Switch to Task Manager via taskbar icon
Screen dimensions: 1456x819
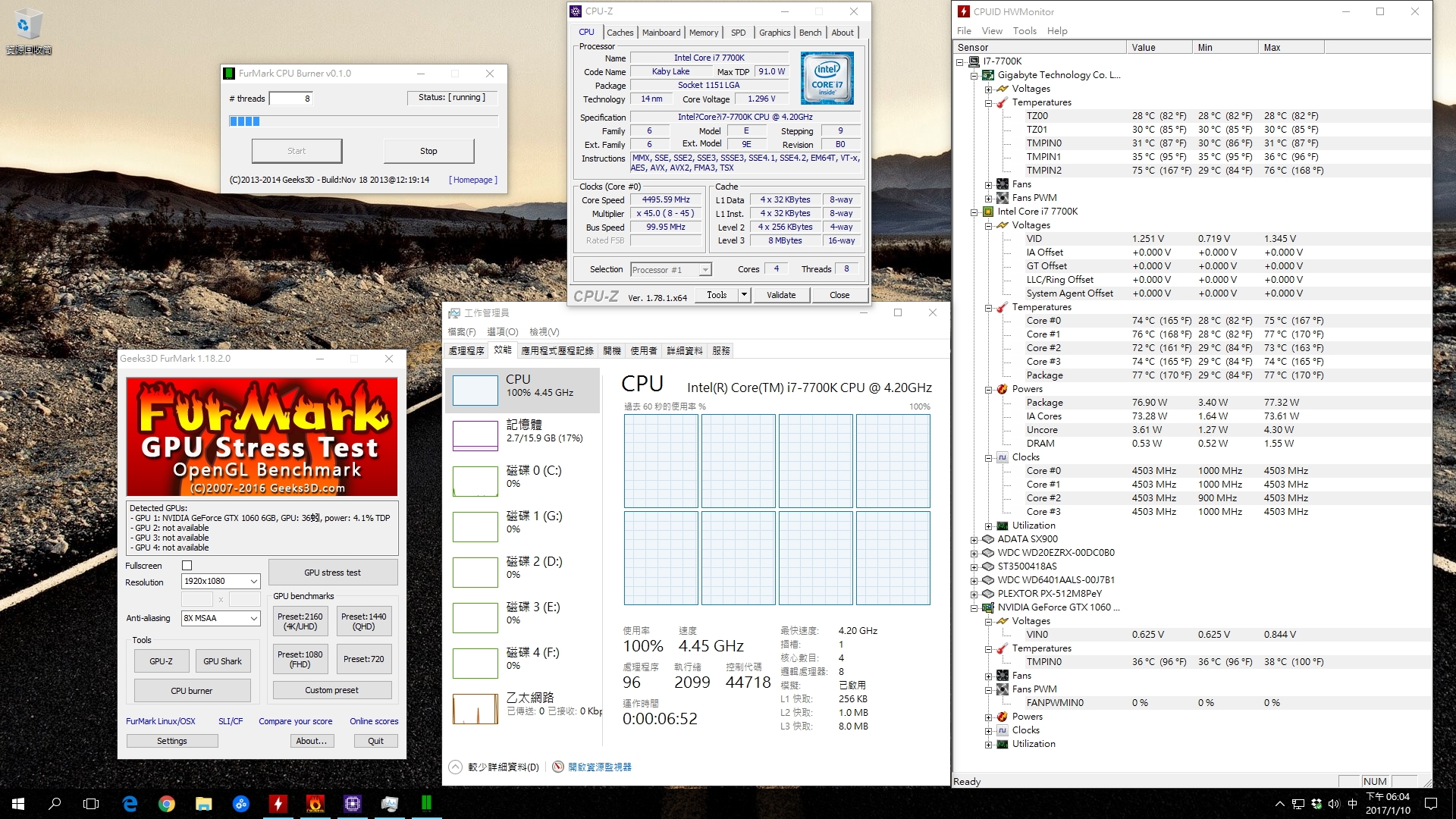coord(390,804)
